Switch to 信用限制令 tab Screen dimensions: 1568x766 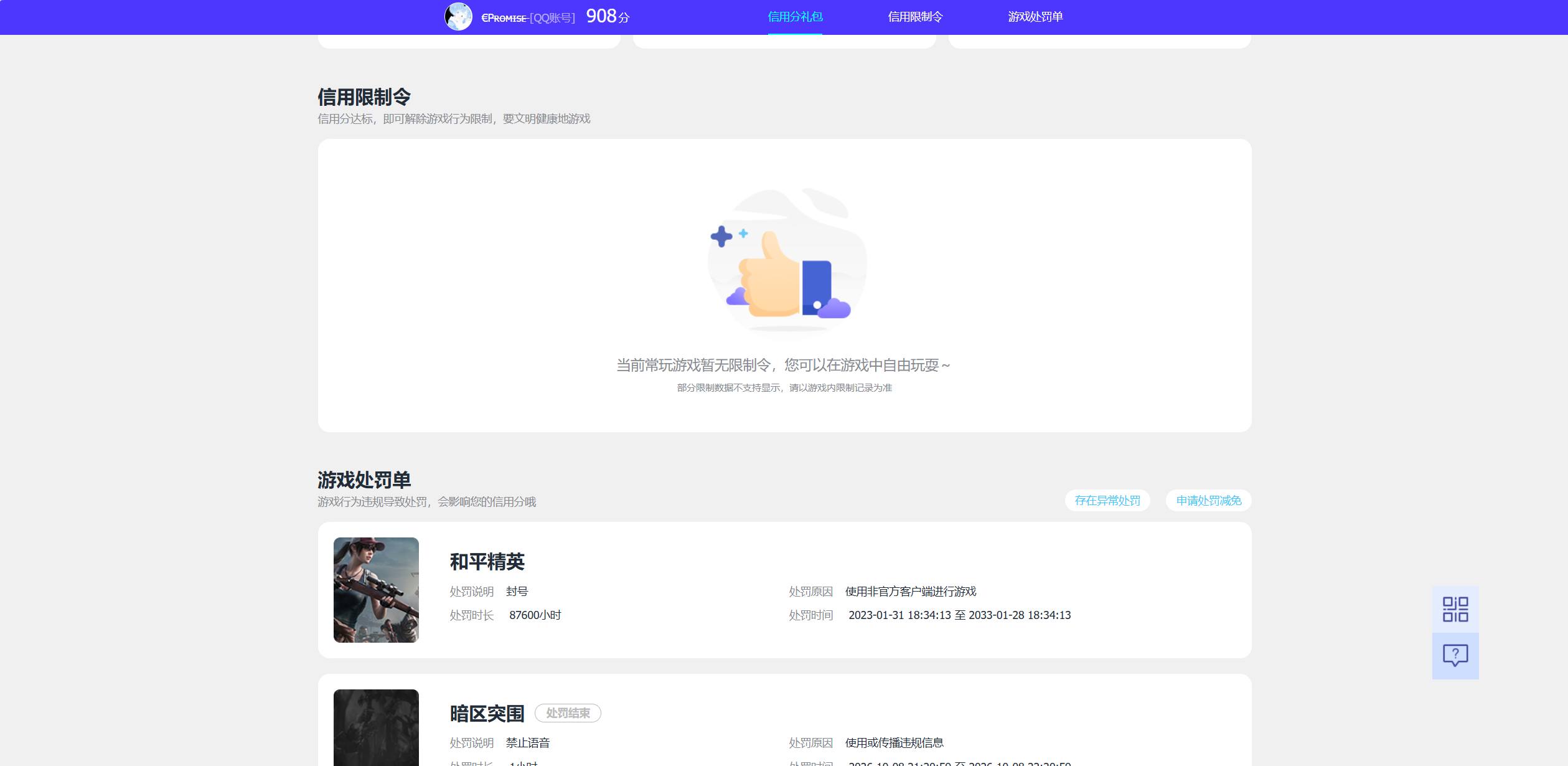tap(915, 17)
